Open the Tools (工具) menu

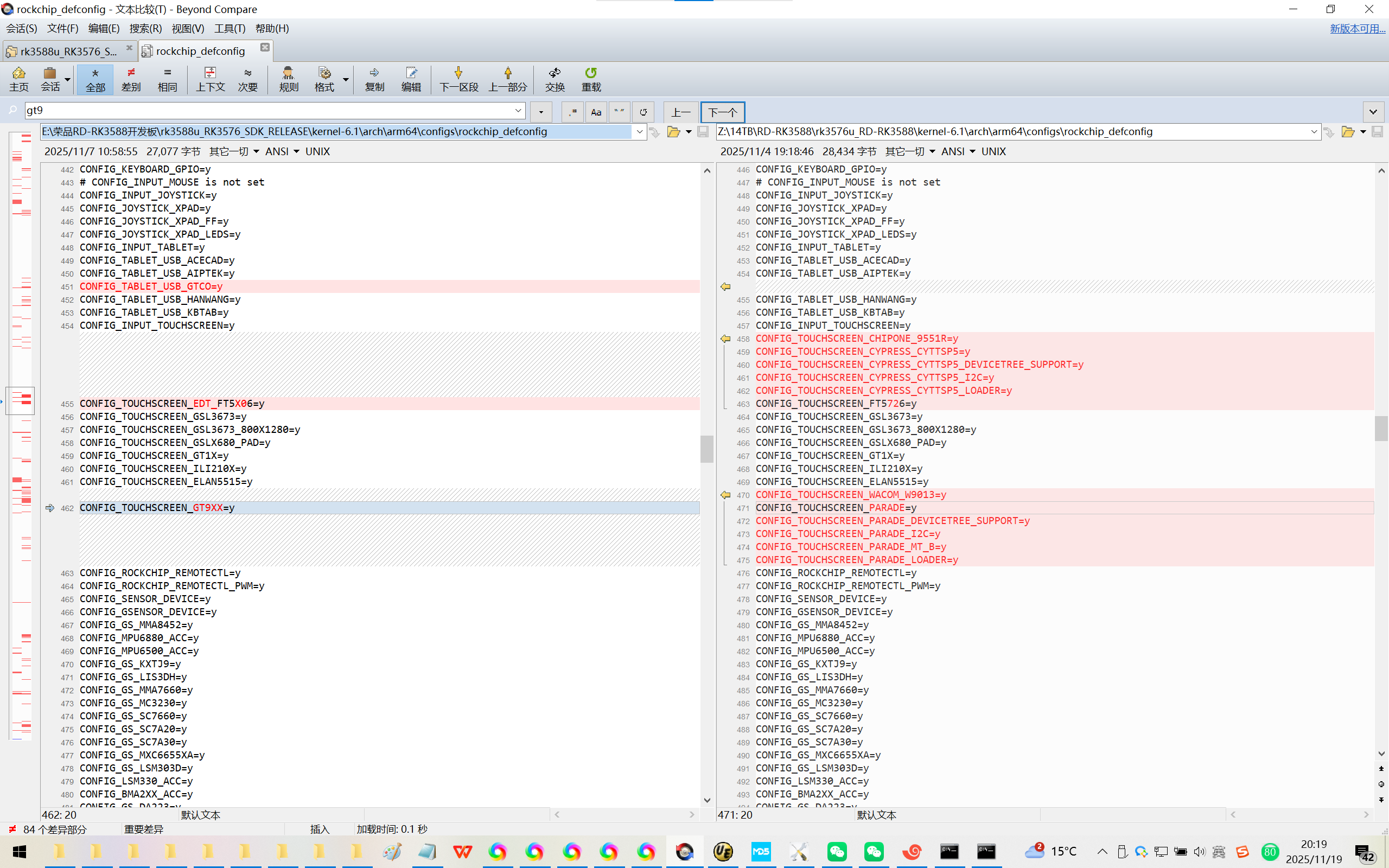click(230, 29)
